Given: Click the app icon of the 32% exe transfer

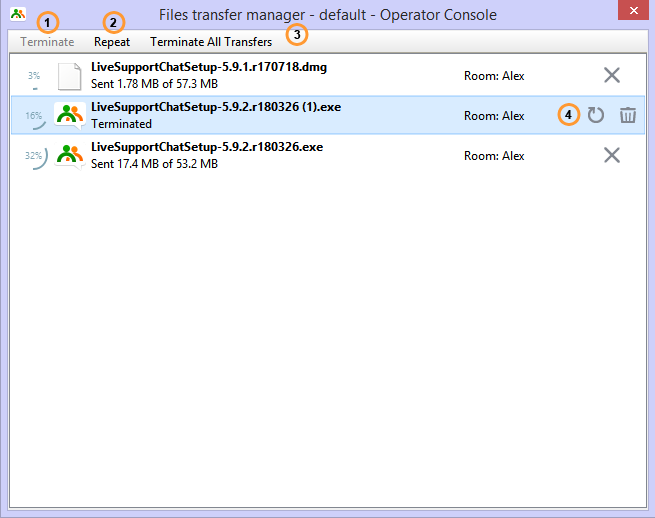Looking at the screenshot, I should [x=69, y=155].
